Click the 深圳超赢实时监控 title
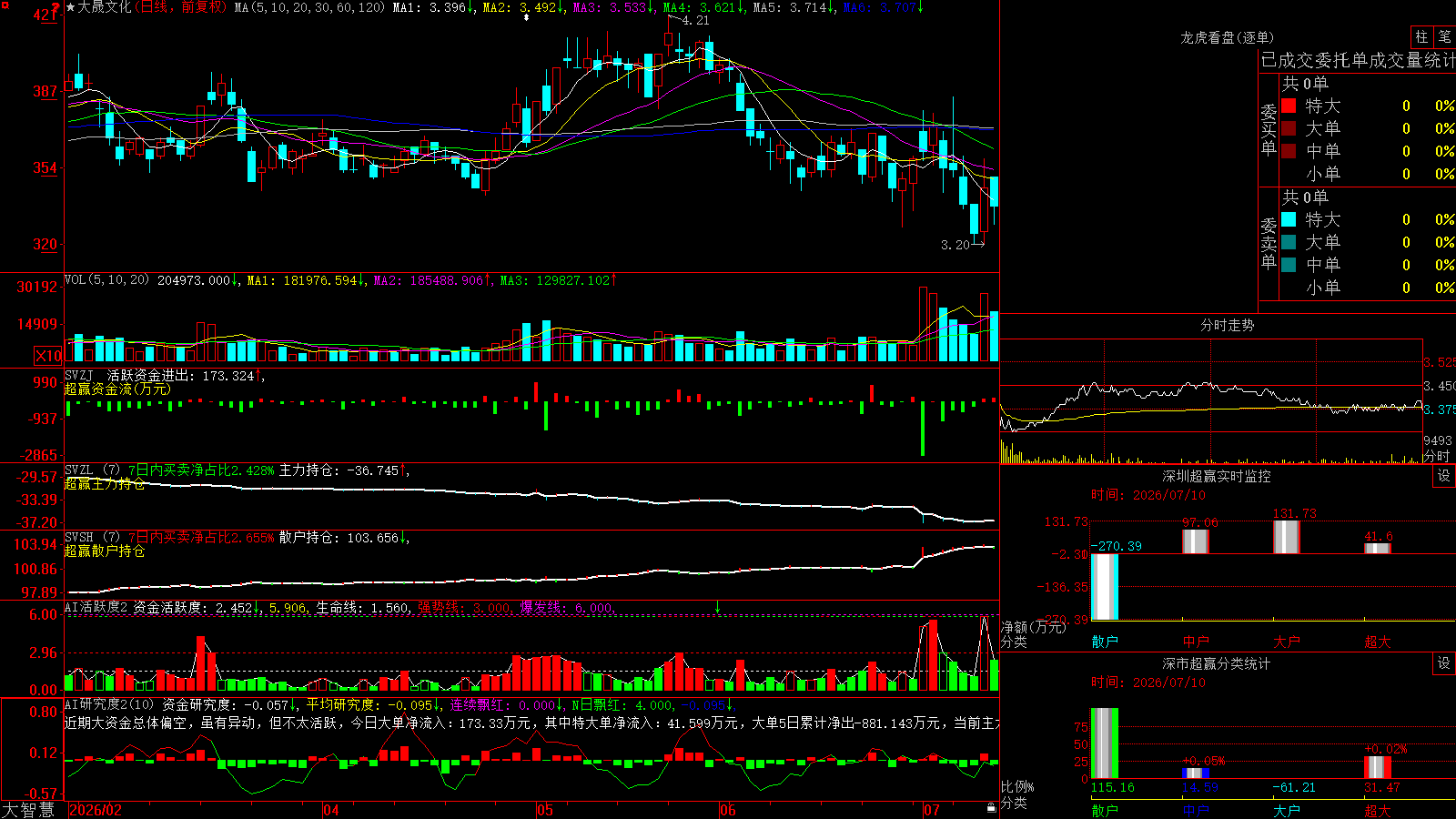 point(1217,476)
